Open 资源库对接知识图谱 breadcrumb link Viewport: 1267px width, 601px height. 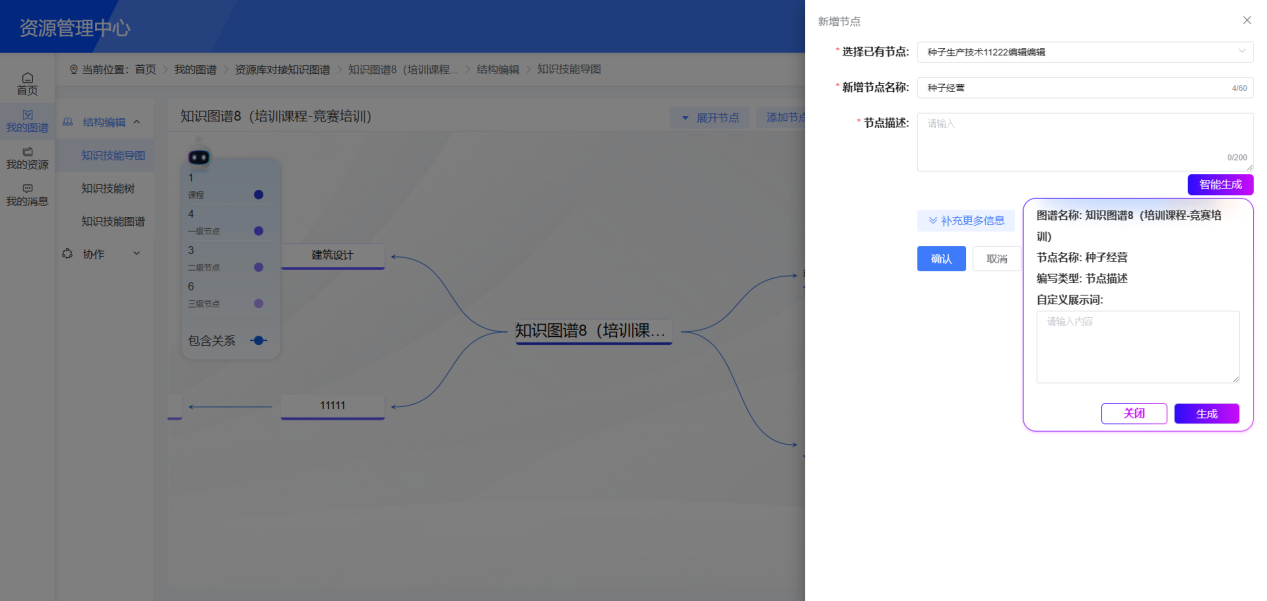(x=282, y=69)
